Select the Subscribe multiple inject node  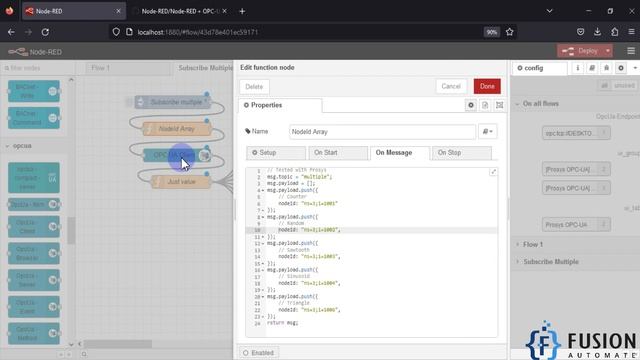173,102
